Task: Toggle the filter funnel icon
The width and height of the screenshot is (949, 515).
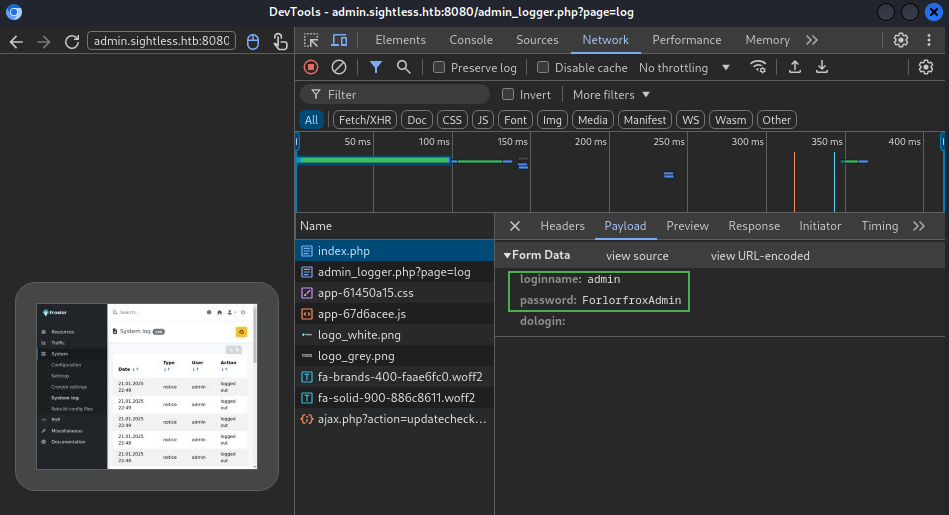Action: [x=376, y=67]
